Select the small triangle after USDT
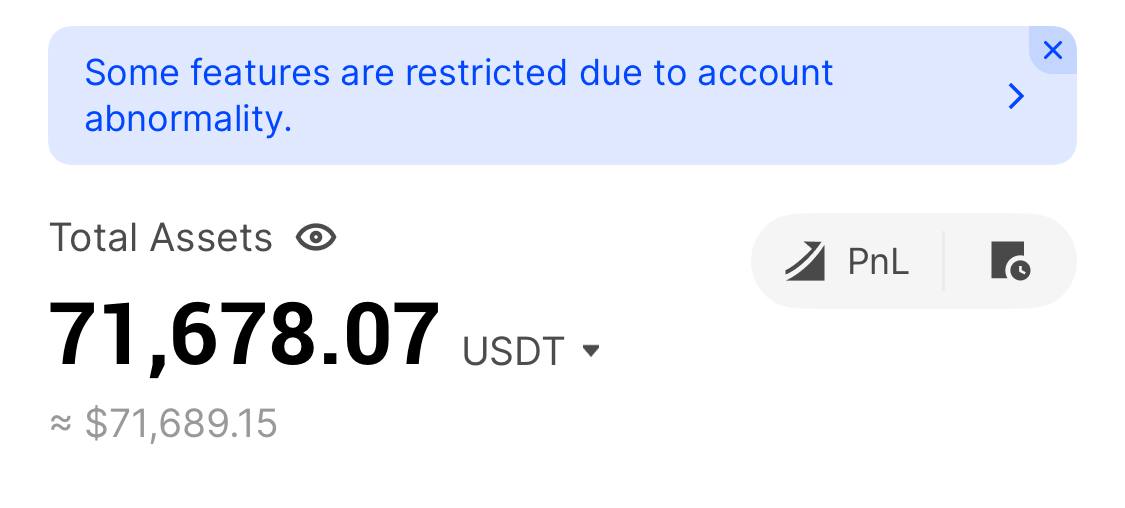Viewport: 1125px width, 508px height. click(590, 350)
